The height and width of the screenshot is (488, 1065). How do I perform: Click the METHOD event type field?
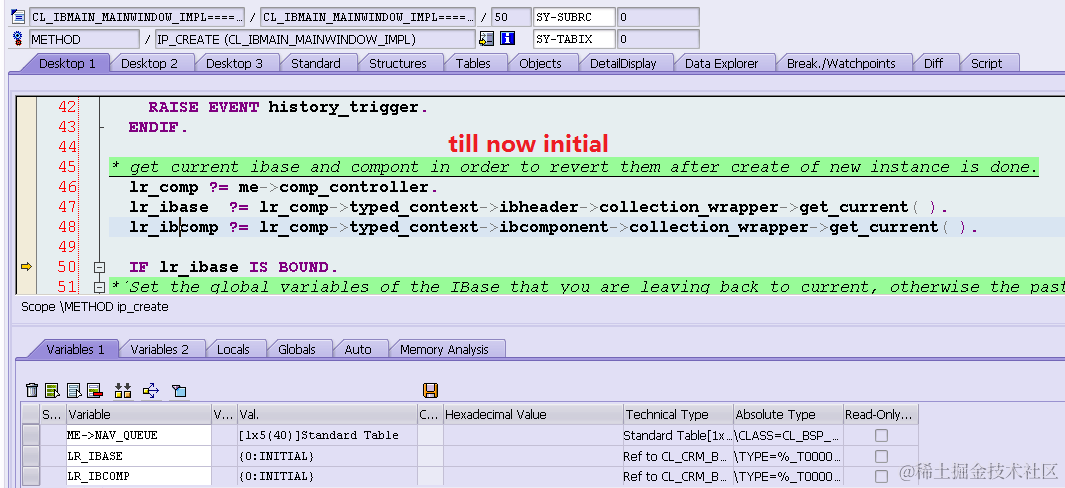(x=84, y=39)
